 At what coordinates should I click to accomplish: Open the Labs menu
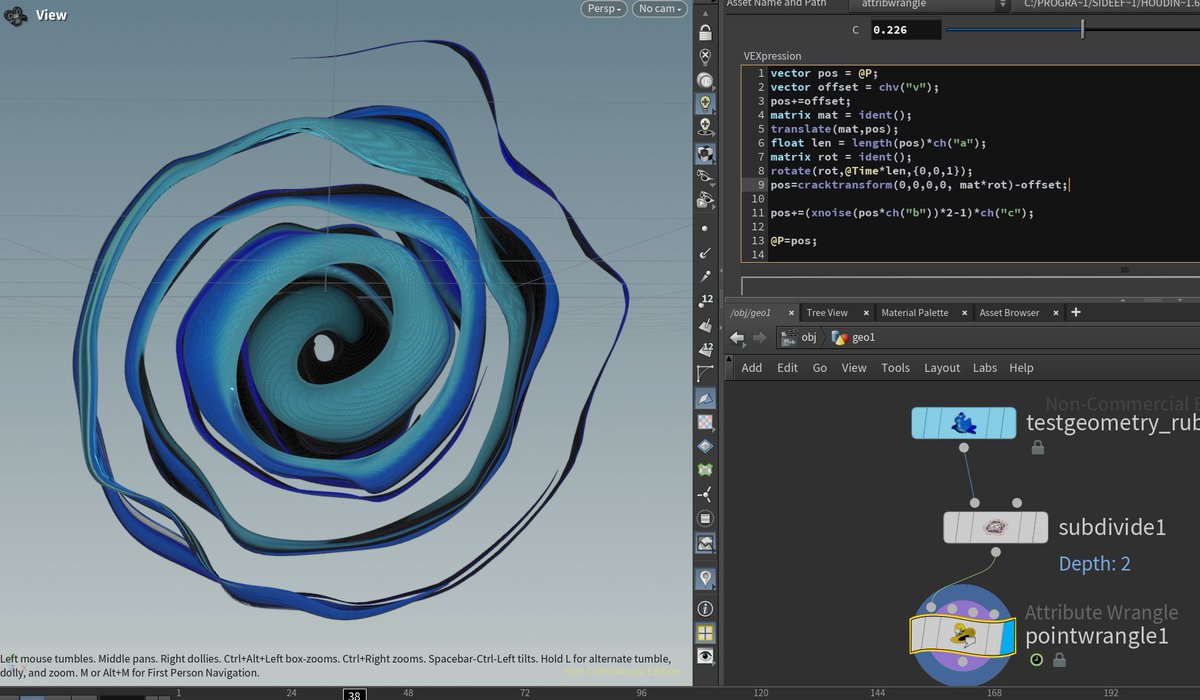[x=985, y=368]
